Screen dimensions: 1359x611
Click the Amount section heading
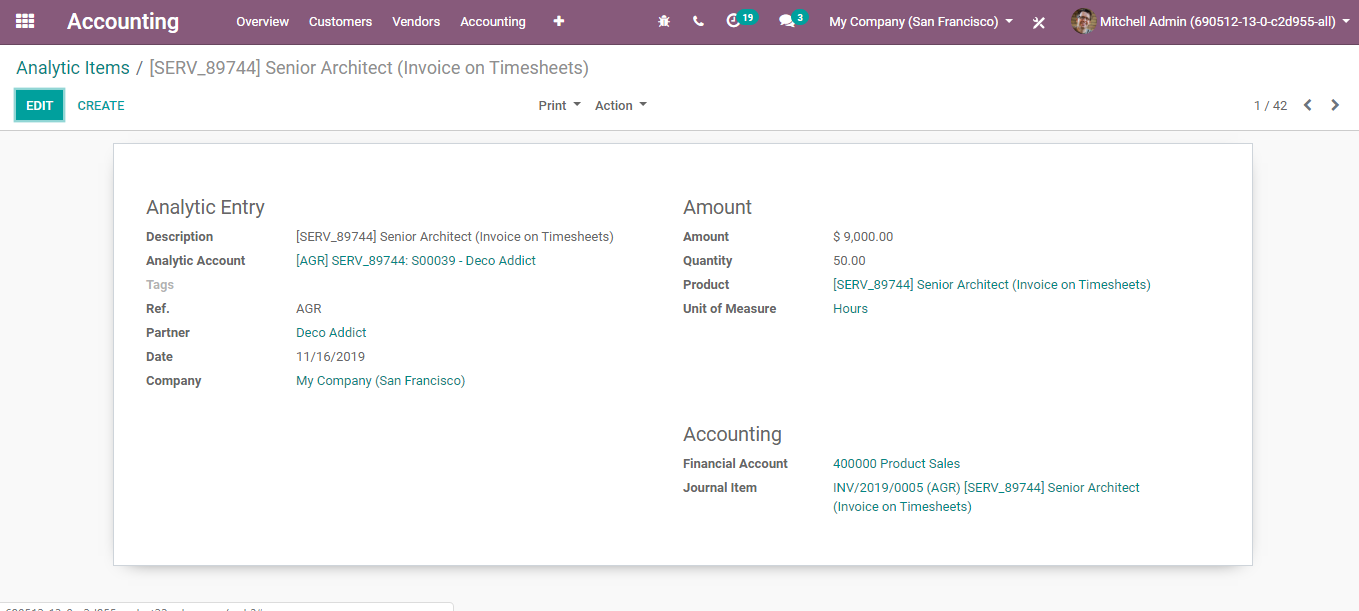pyautogui.click(x=717, y=208)
